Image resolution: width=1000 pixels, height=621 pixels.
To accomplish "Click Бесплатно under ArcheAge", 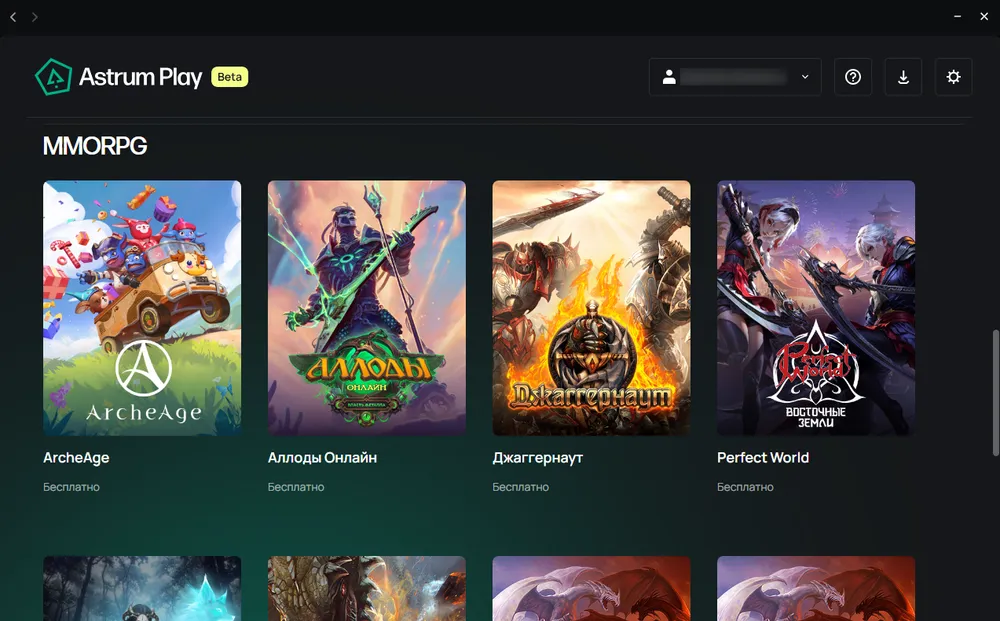I will pyautogui.click(x=71, y=487).
